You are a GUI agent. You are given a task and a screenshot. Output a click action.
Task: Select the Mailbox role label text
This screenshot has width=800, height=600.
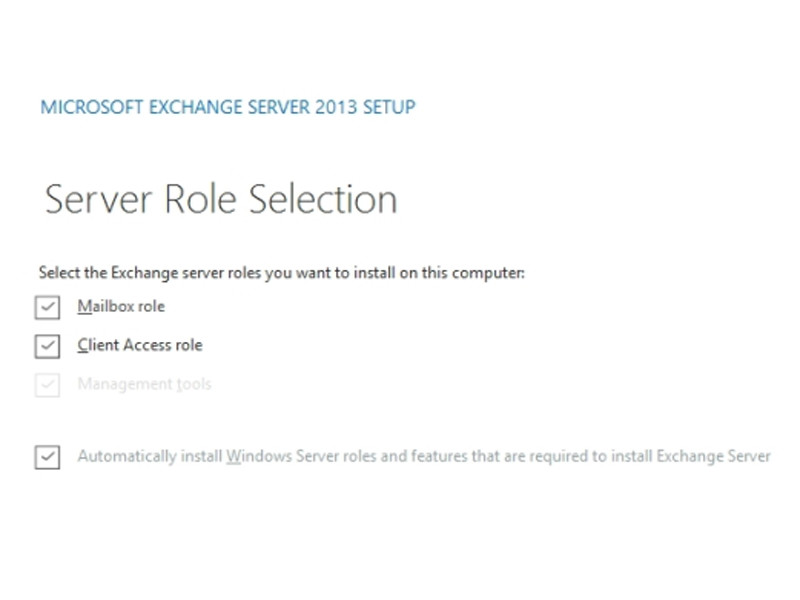tap(121, 306)
